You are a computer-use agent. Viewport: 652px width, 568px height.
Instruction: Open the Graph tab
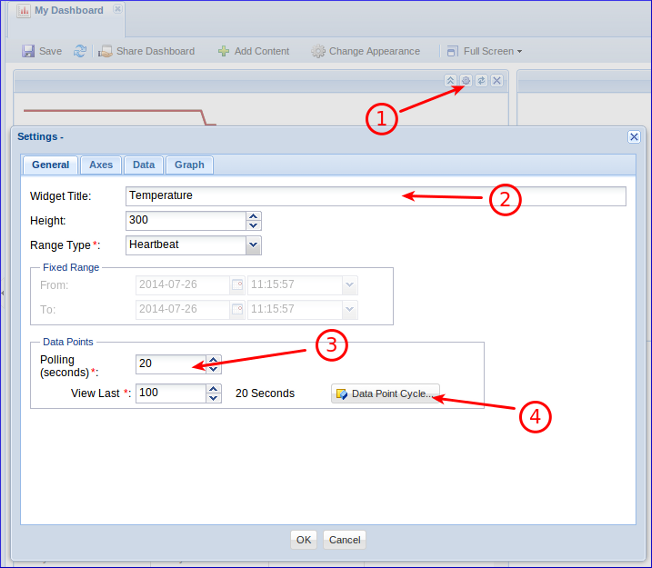tap(189, 165)
